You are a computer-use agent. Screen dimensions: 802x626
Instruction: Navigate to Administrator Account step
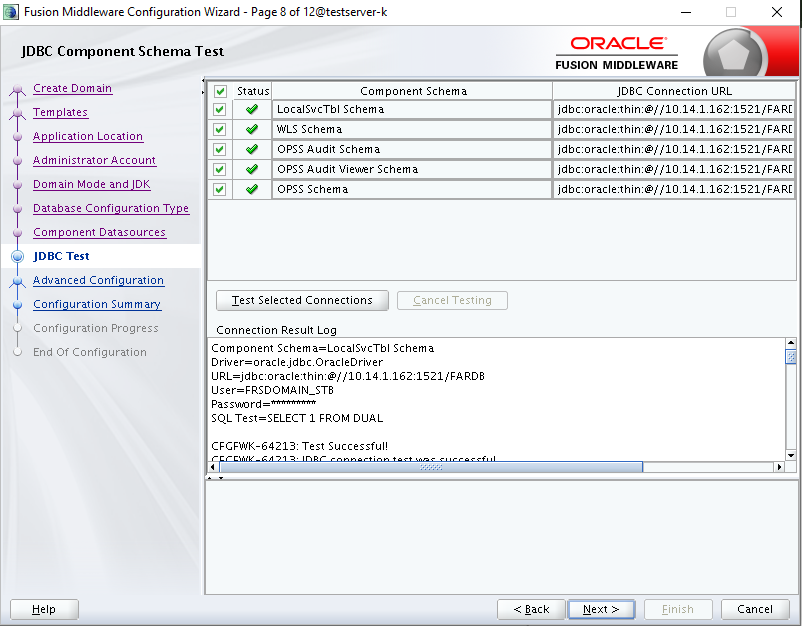(94, 161)
